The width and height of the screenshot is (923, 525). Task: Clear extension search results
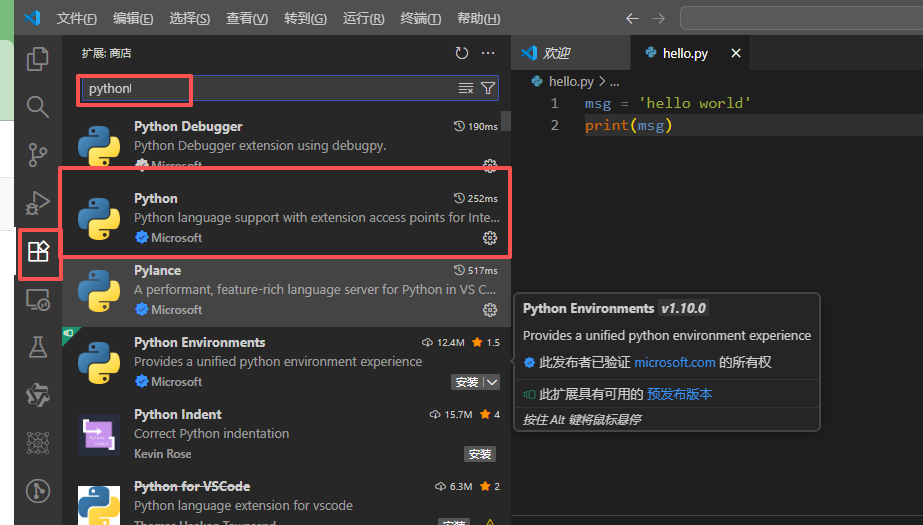(x=466, y=88)
